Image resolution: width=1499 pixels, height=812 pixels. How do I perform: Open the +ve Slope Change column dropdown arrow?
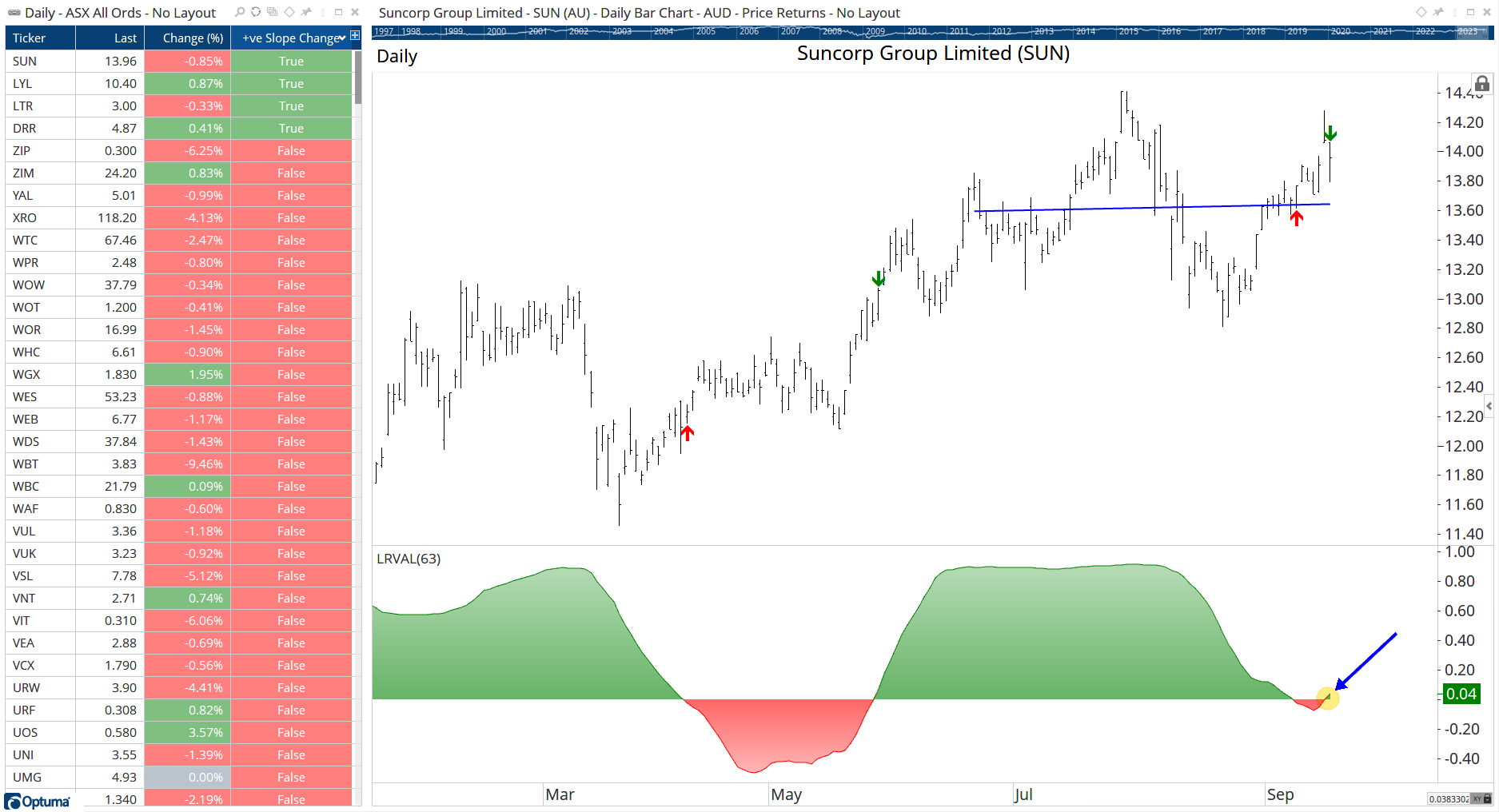click(342, 38)
